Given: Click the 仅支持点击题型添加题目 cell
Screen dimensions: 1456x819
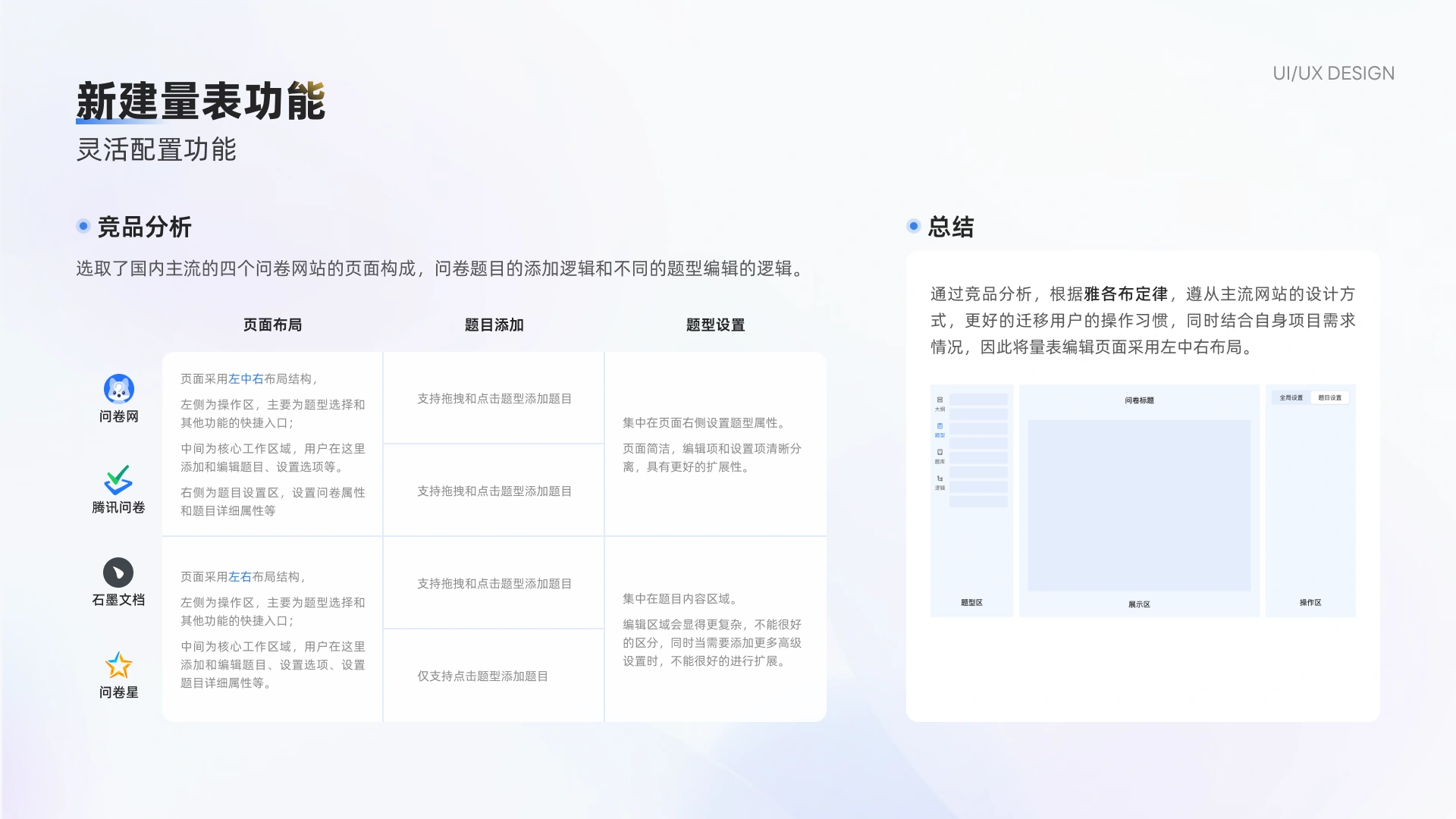Looking at the screenshot, I should (482, 676).
